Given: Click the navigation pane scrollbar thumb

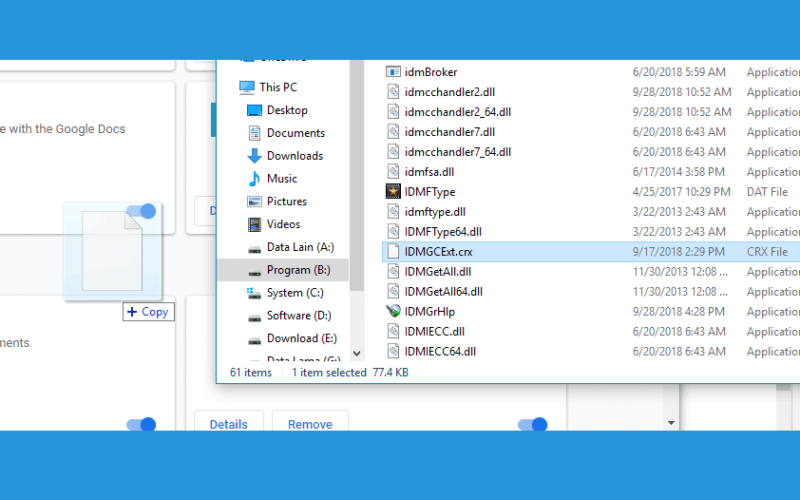Looking at the screenshot, I should click(x=357, y=176).
